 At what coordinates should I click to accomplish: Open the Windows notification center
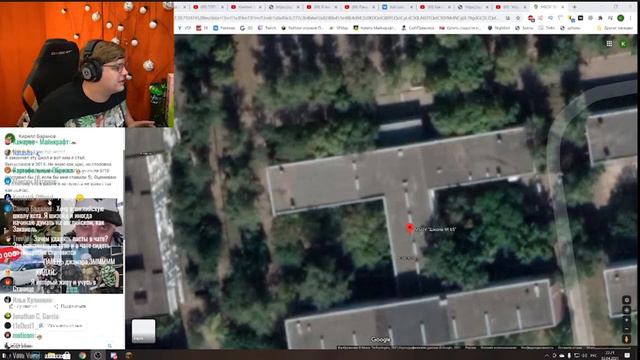point(627,356)
